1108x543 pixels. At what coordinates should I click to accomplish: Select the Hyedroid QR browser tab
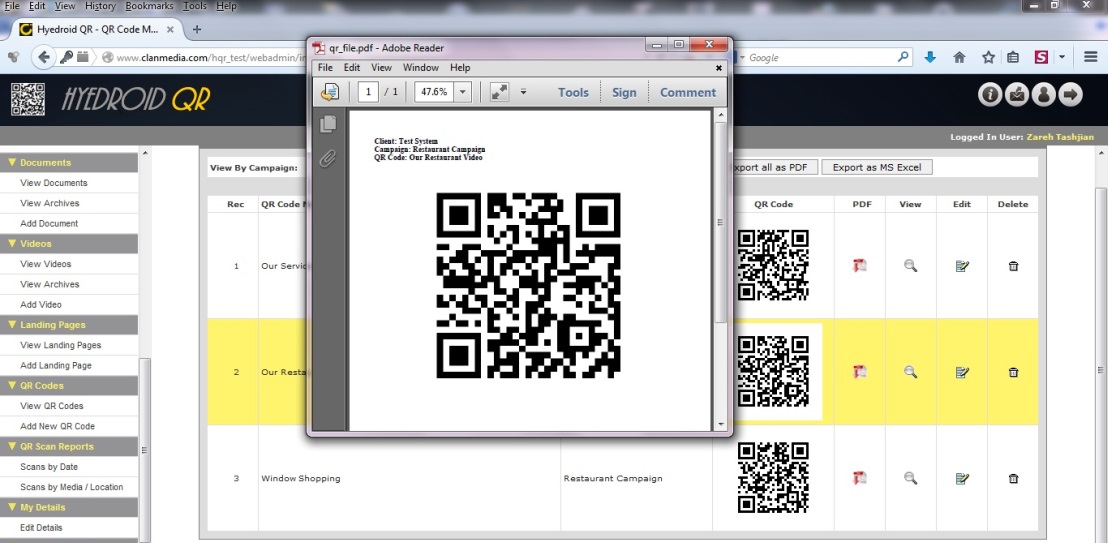point(96,29)
